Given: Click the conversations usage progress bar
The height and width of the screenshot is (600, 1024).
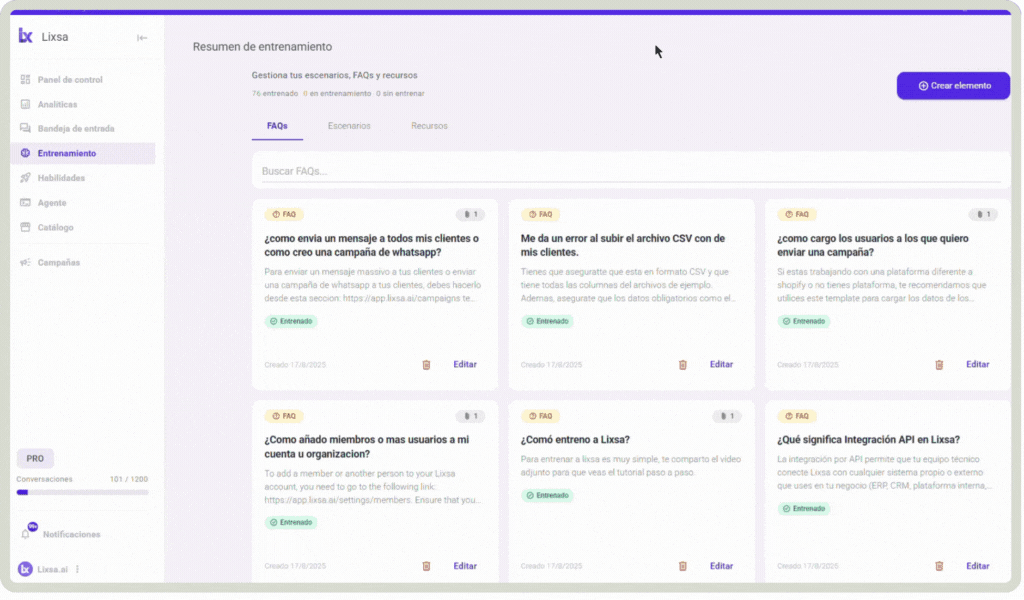Looking at the screenshot, I should tap(82, 492).
